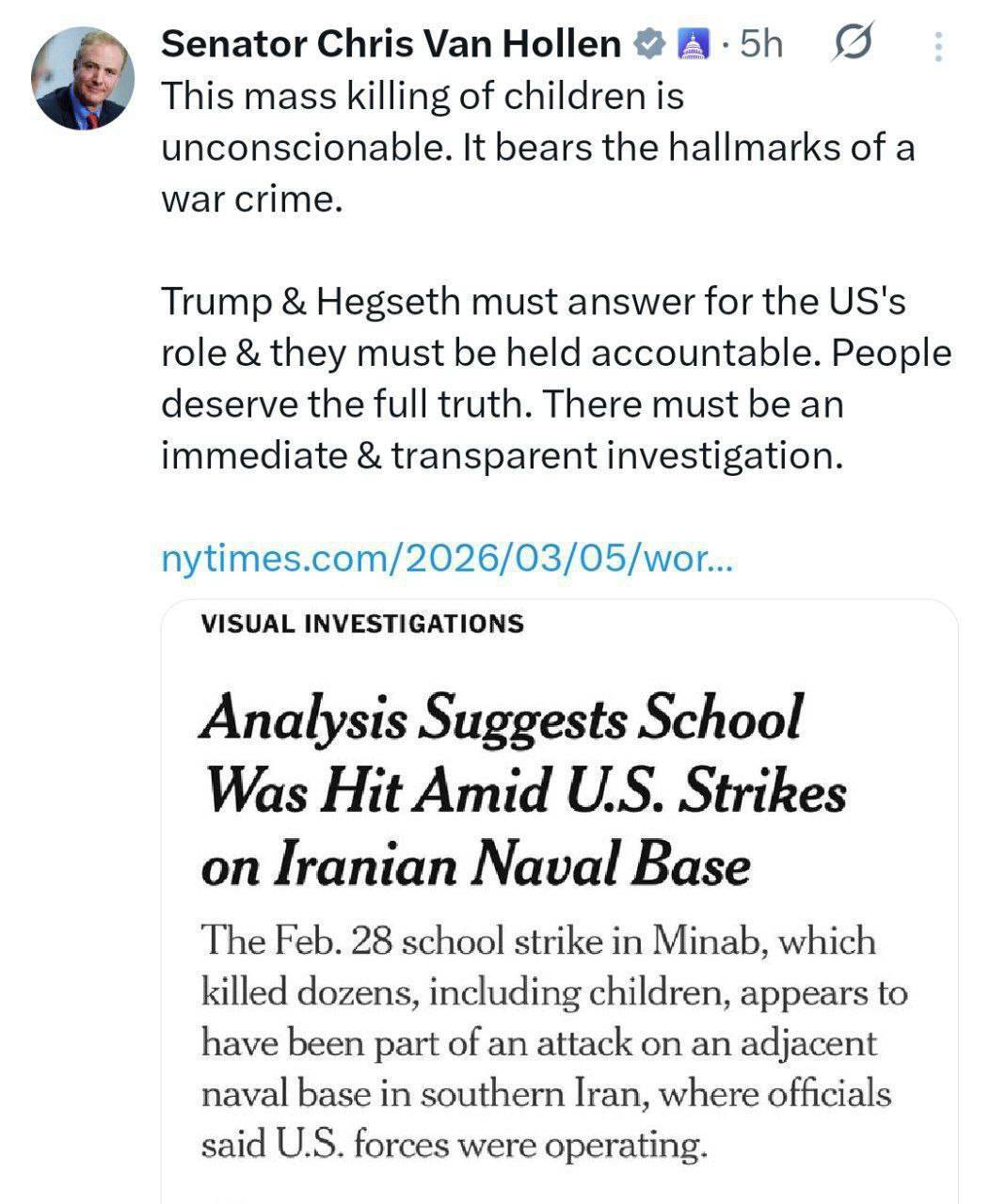Open Senator Chris Van Hollen's profile picture
The height and width of the screenshot is (1204, 990).
[83, 79]
